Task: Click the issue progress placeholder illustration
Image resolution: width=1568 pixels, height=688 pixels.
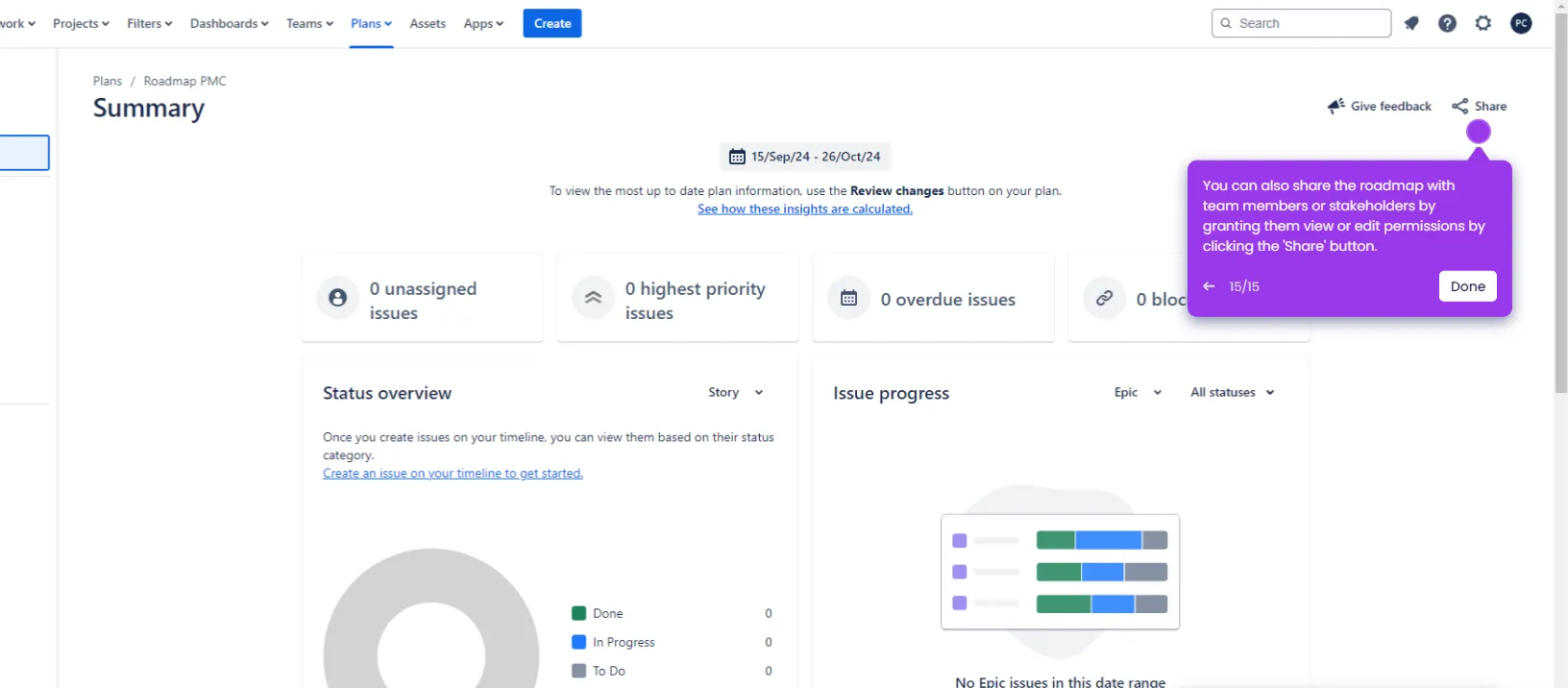Action: (x=1060, y=572)
